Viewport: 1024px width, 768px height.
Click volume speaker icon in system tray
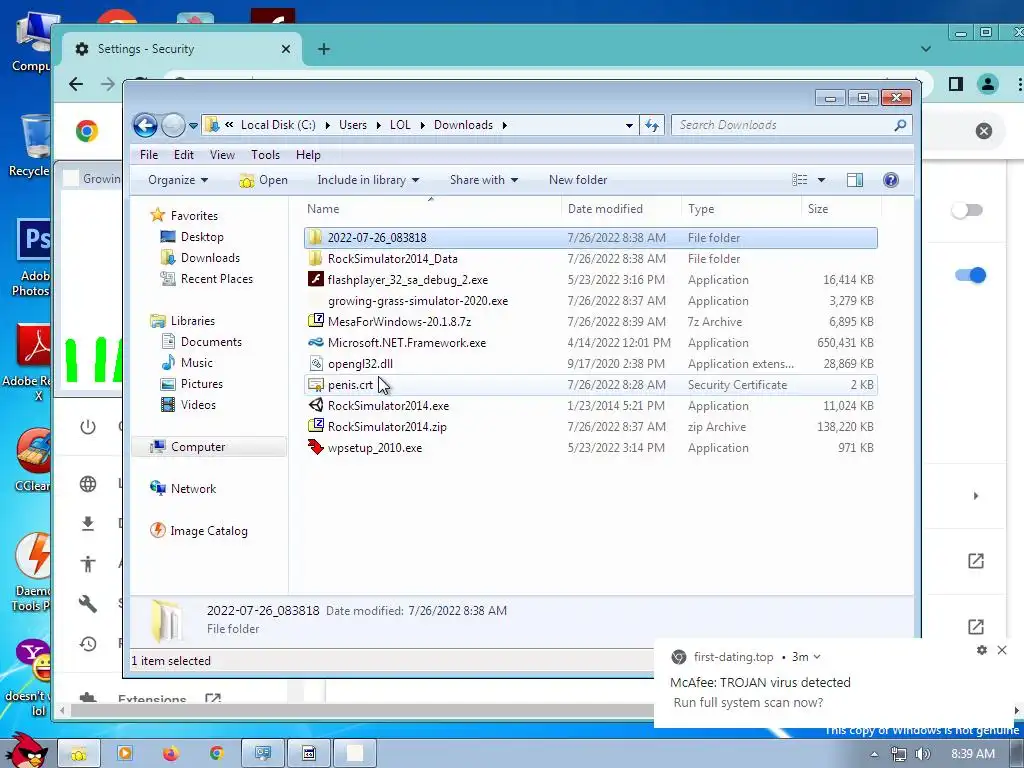coord(923,754)
